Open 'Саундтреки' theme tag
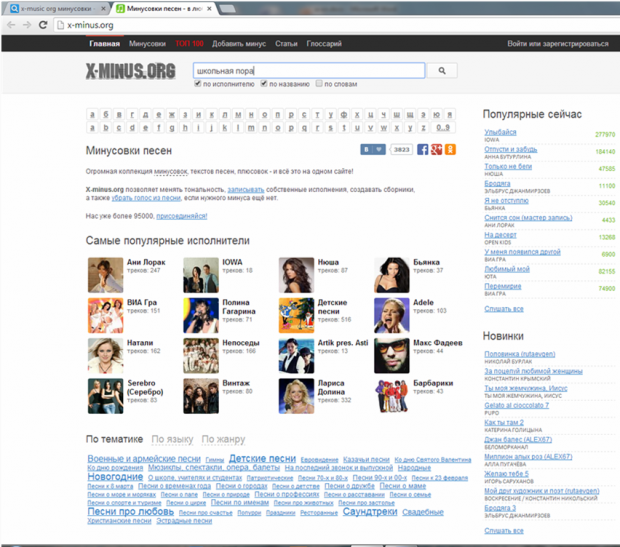The image size is (620, 547). [x=370, y=511]
